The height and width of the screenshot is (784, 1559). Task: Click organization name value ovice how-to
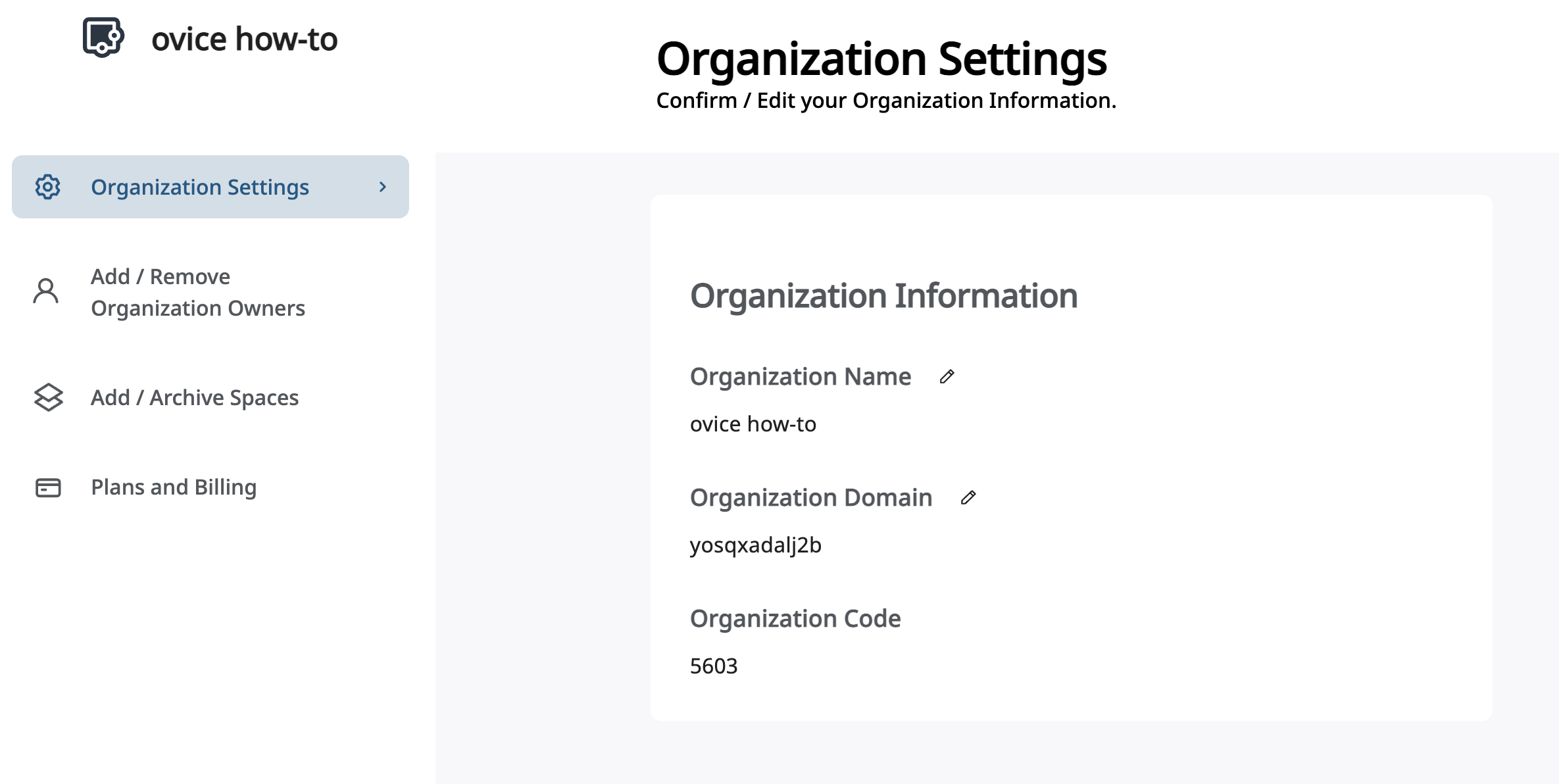click(x=753, y=424)
